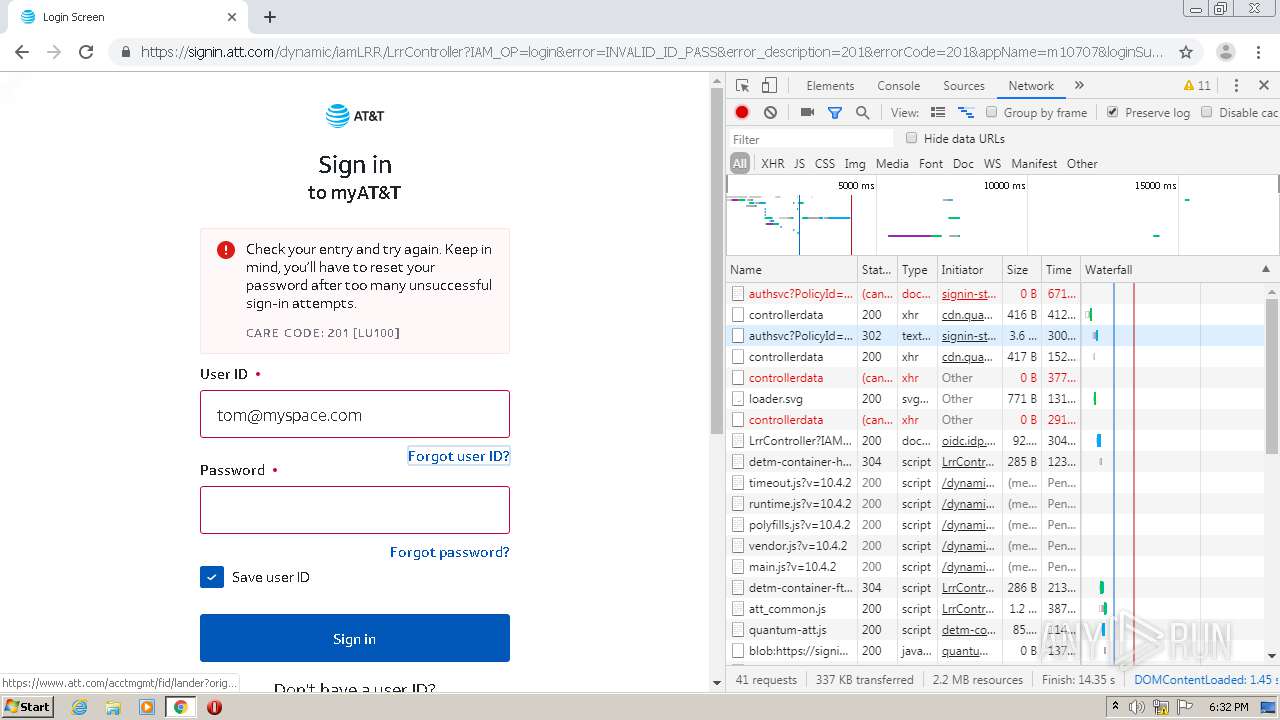The width and height of the screenshot is (1280, 720).
Task: Sort requests by Size column header
Action: [1021, 270]
